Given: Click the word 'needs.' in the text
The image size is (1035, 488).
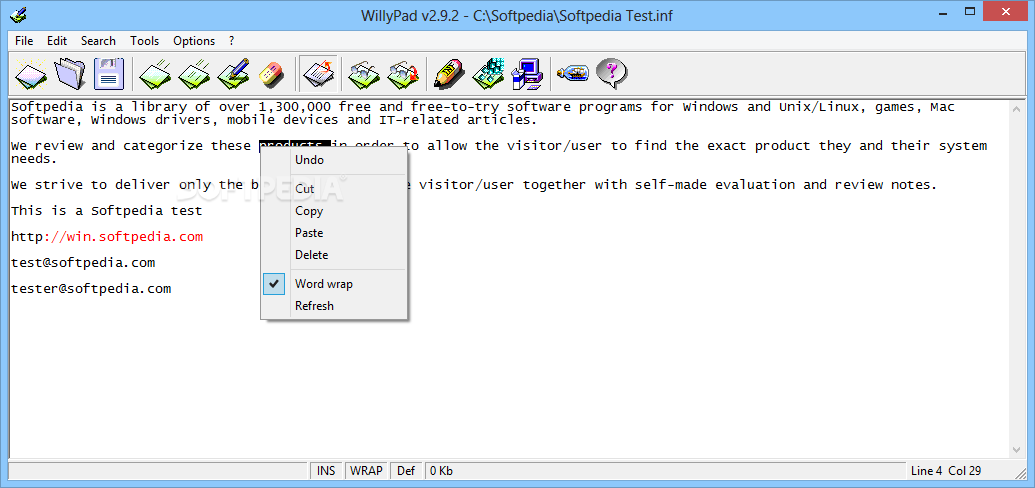Looking at the screenshot, I should [34, 159].
